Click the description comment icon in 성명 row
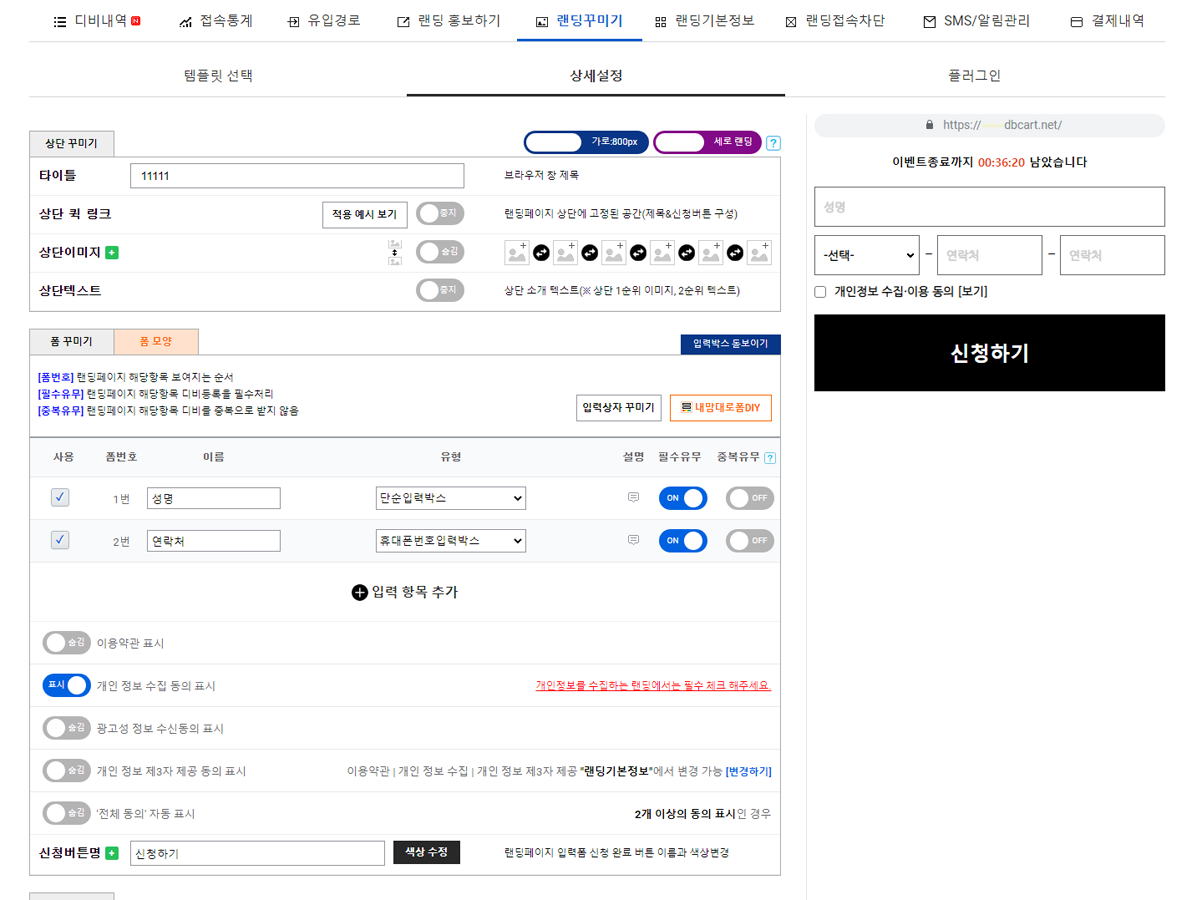 (633, 497)
